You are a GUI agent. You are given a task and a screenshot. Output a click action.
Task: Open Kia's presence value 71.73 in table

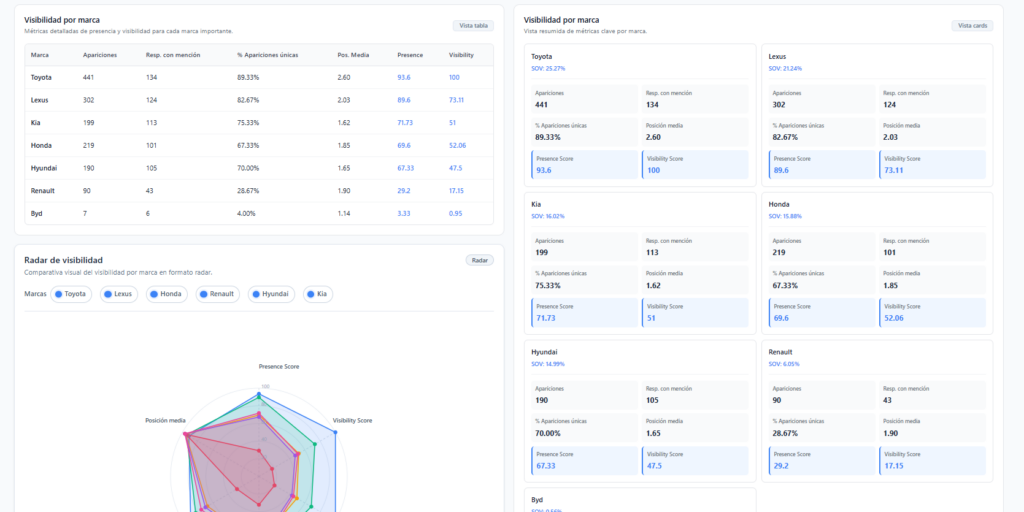(x=405, y=122)
